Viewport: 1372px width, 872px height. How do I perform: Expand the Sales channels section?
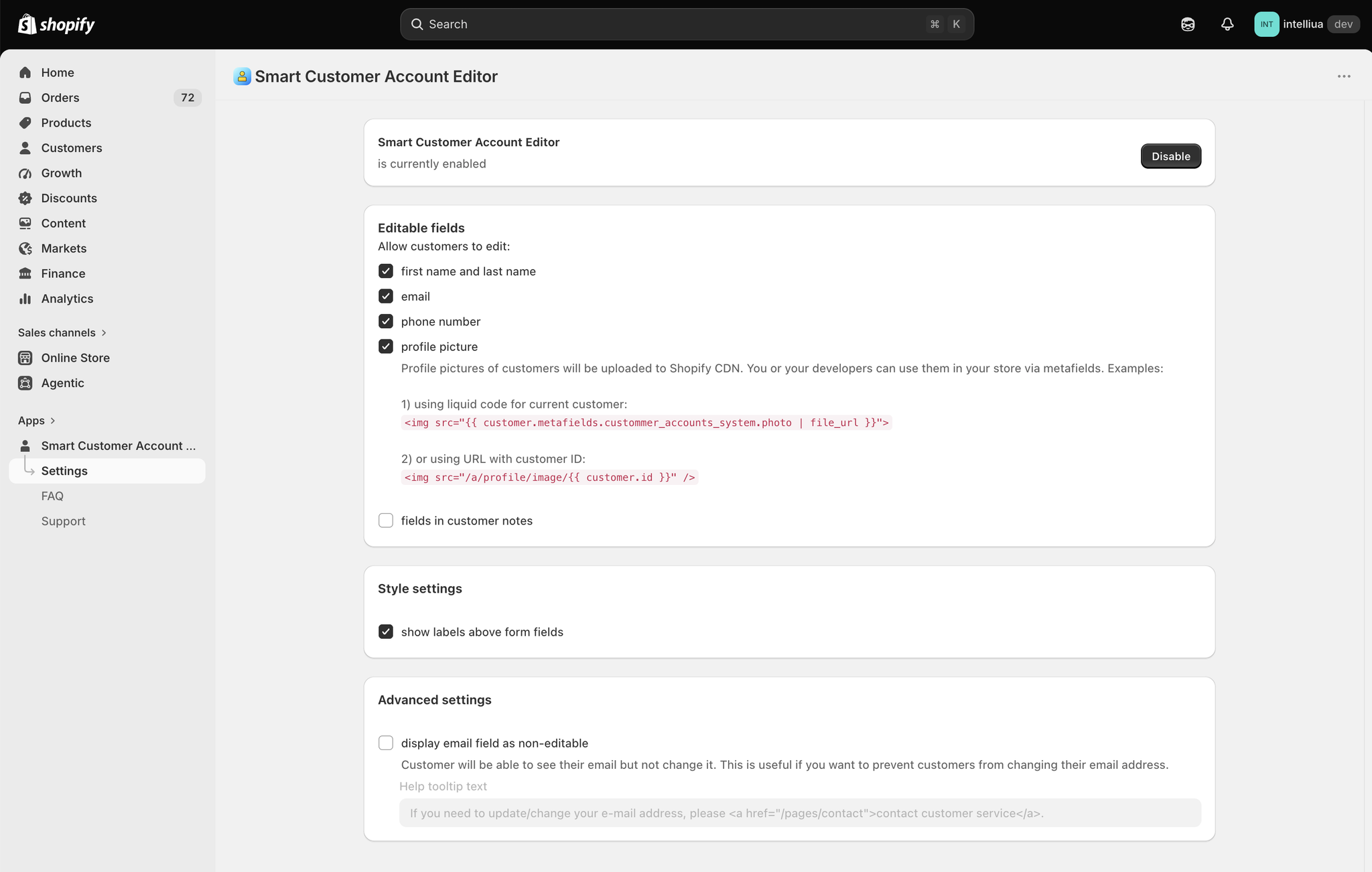62,333
